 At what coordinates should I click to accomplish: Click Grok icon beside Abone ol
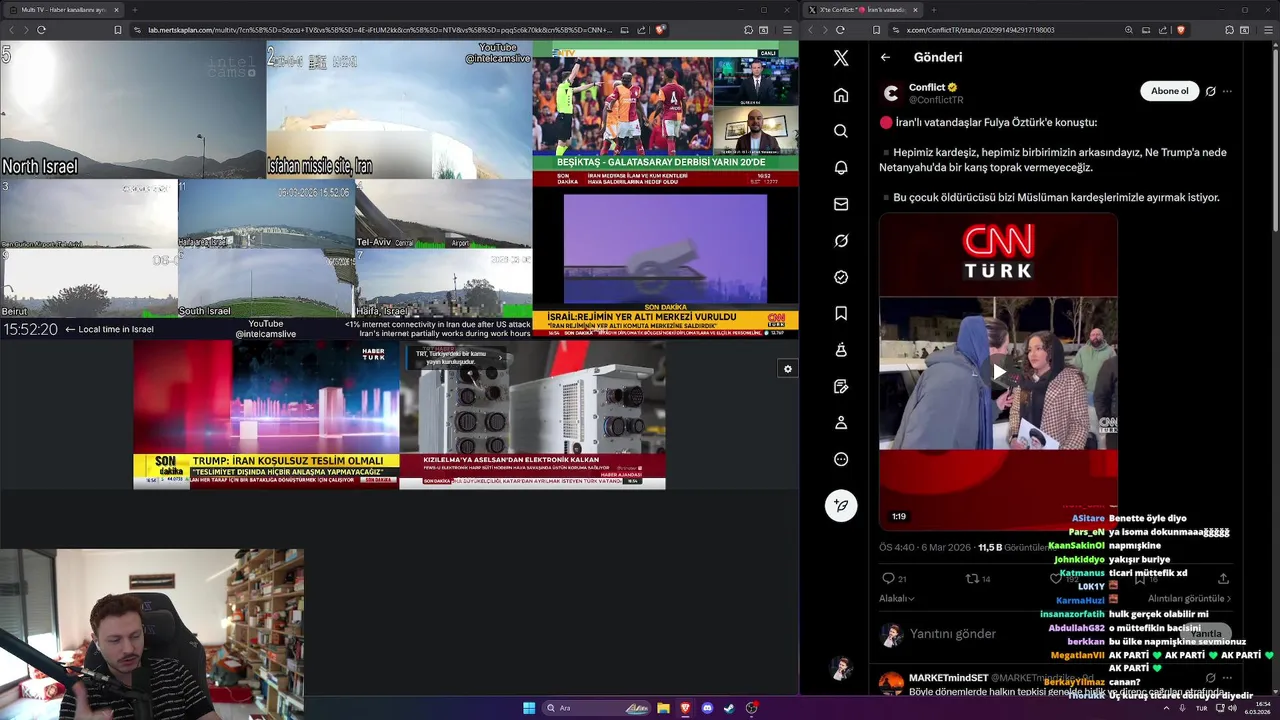(x=1210, y=91)
